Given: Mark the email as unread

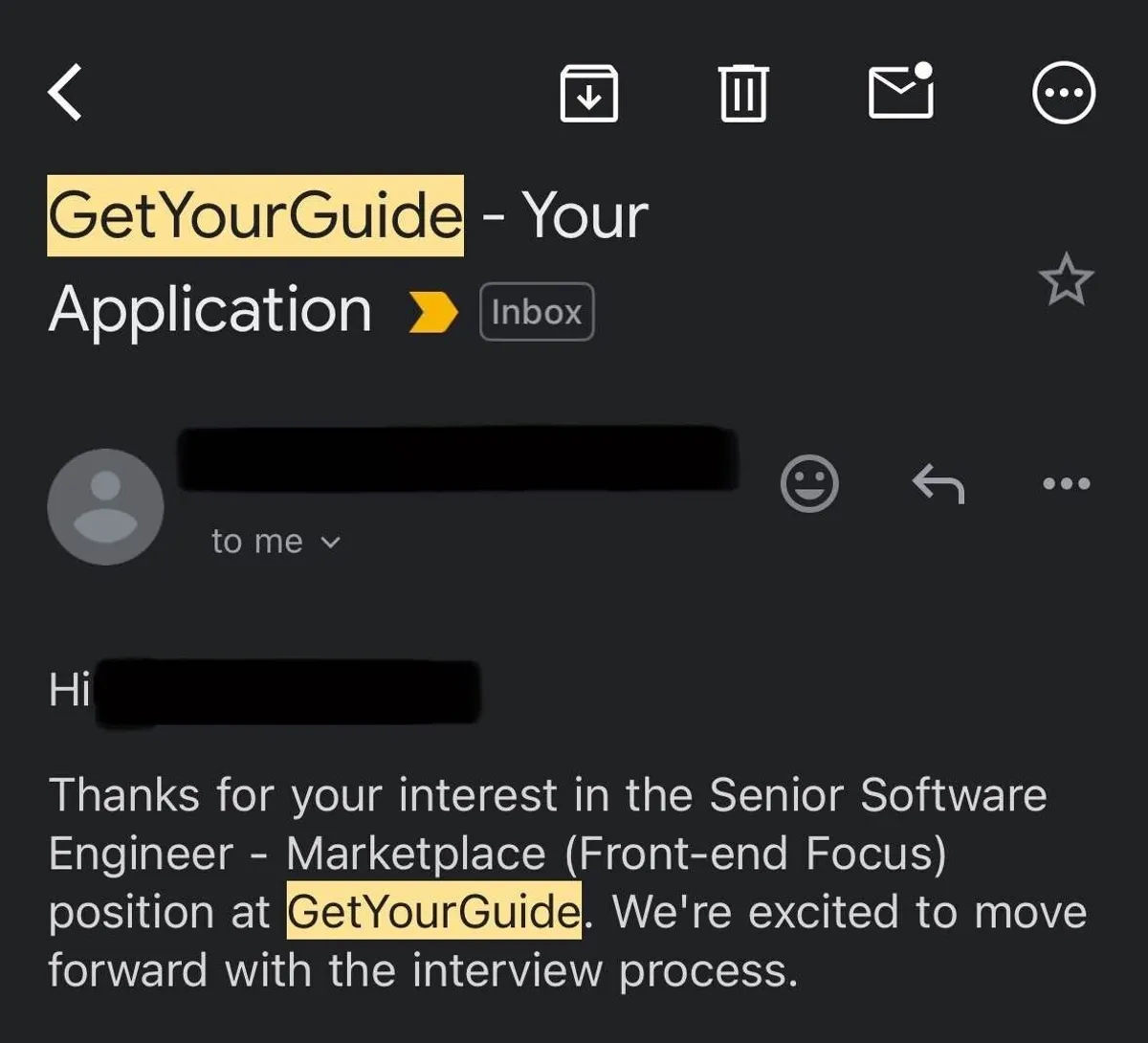Looking at the screenshot, I should 900,92.
